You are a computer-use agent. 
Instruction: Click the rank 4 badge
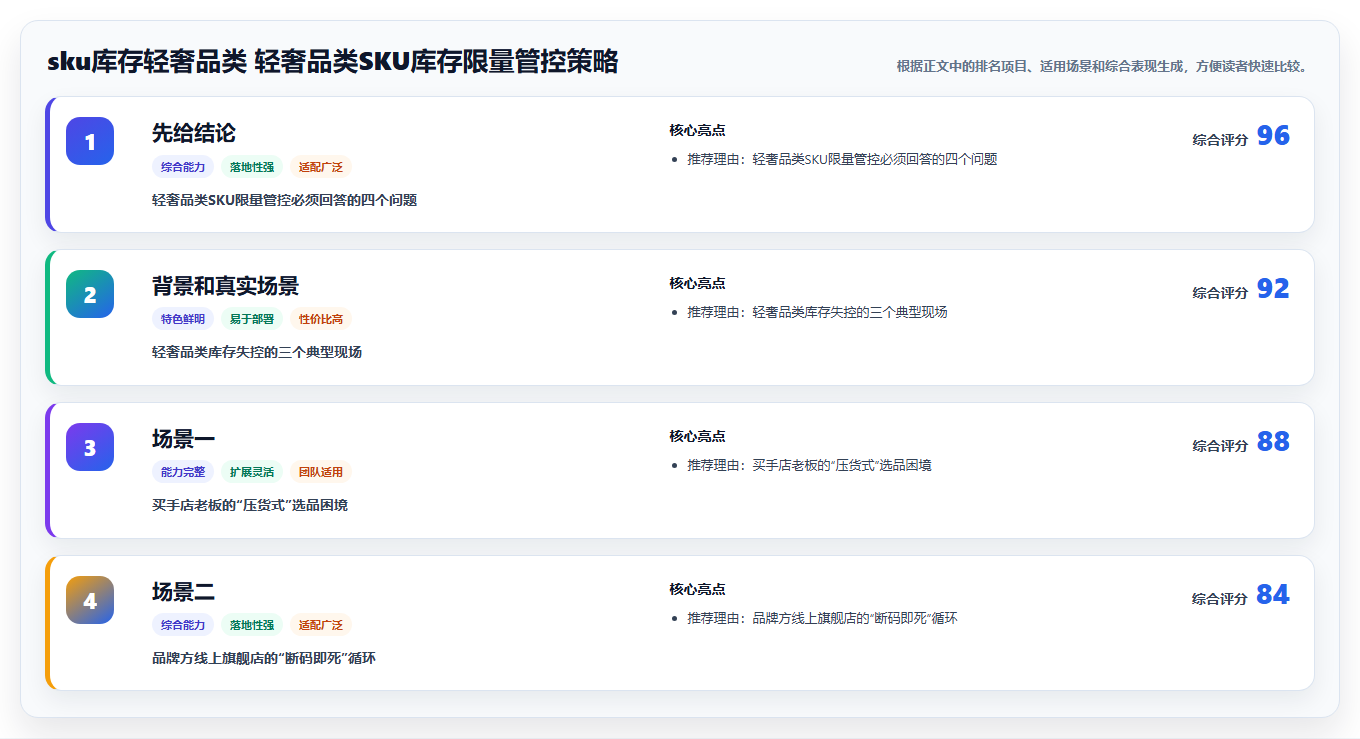(x=90, y=600)
